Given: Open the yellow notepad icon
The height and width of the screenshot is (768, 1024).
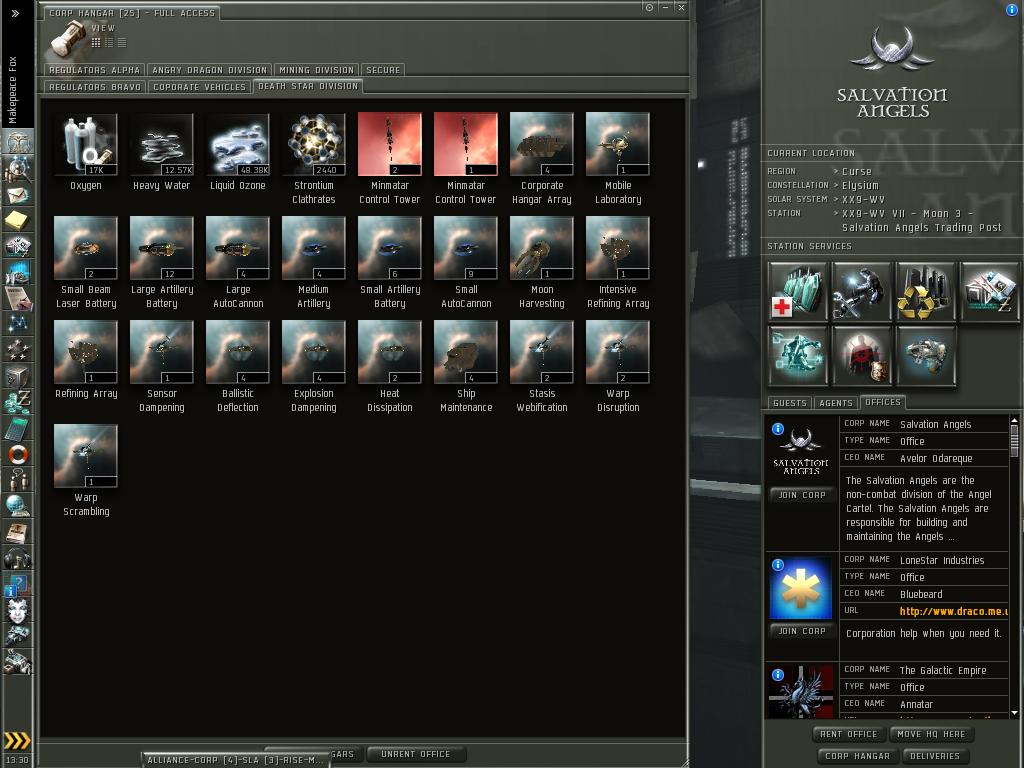Looking at the screenshot, I should [x=18, y=220].
